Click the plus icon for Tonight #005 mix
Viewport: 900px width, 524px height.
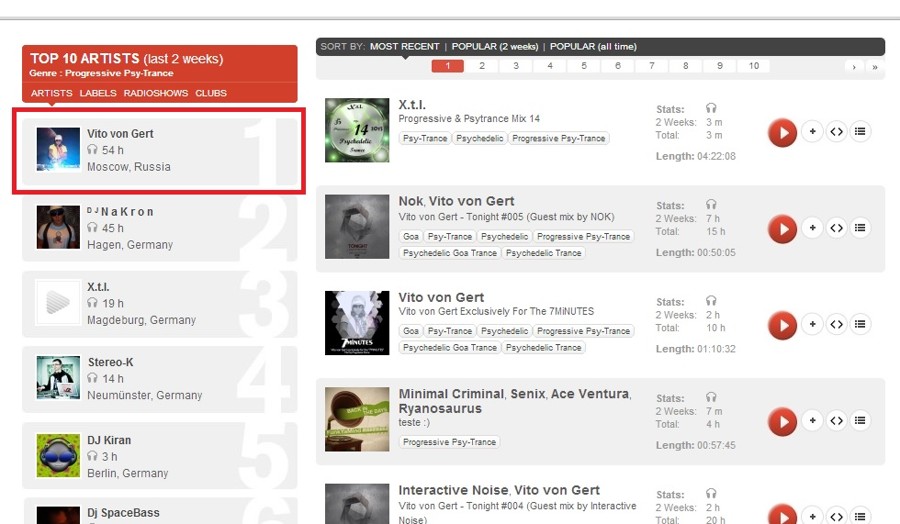click(x=812, y=228)
